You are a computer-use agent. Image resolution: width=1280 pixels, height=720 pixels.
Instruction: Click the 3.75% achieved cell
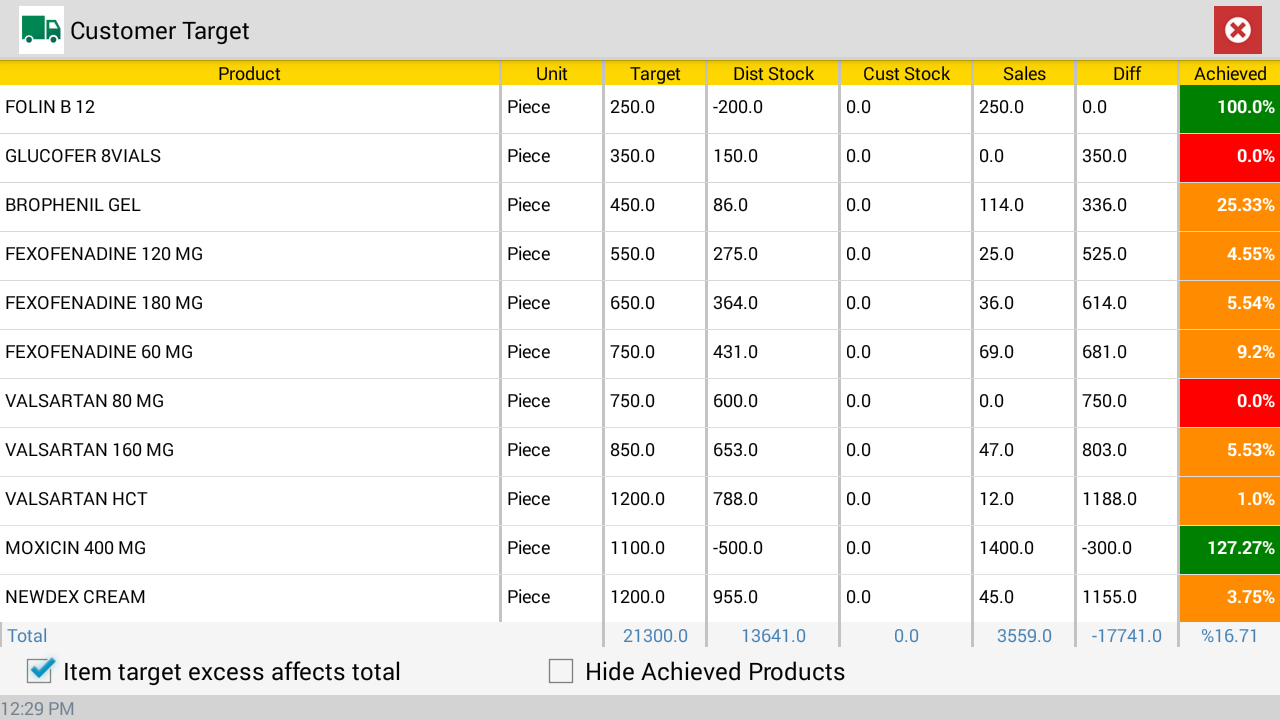pos(1230,599)
